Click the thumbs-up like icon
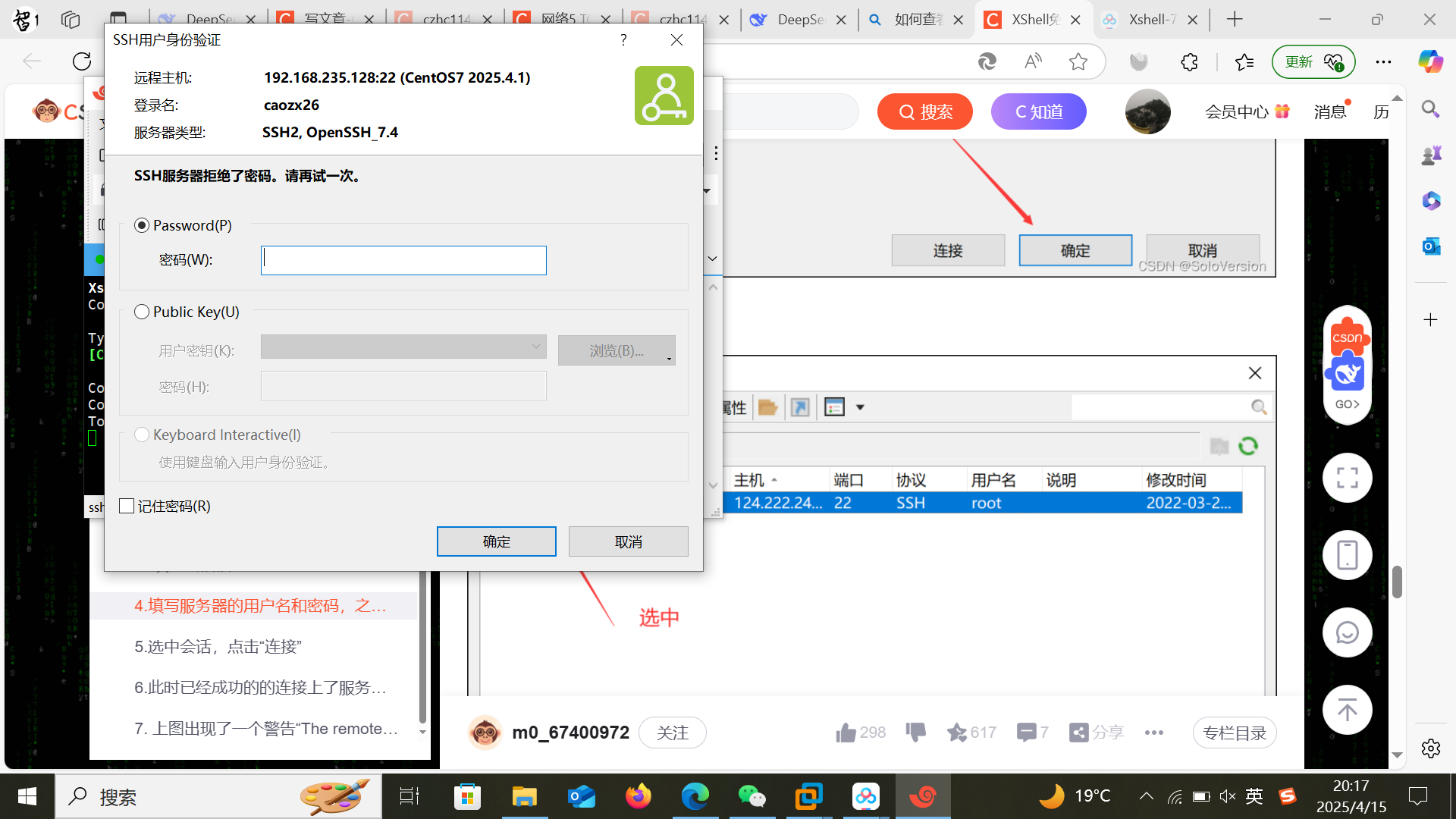1456x819 pixels. pyautogui.click(x=846, y=733)
